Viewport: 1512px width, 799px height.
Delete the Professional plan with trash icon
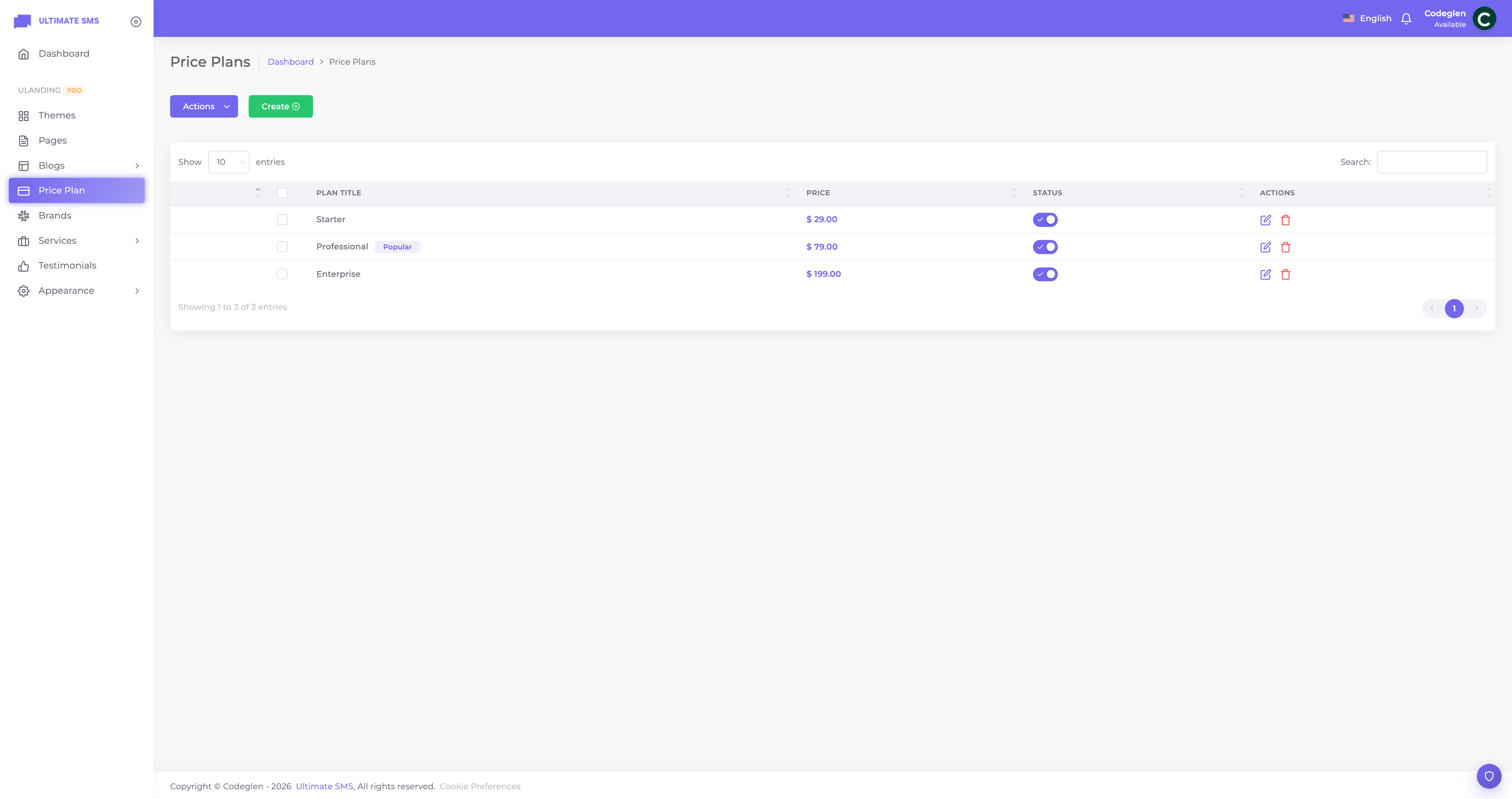click(x=1285, y=247)
